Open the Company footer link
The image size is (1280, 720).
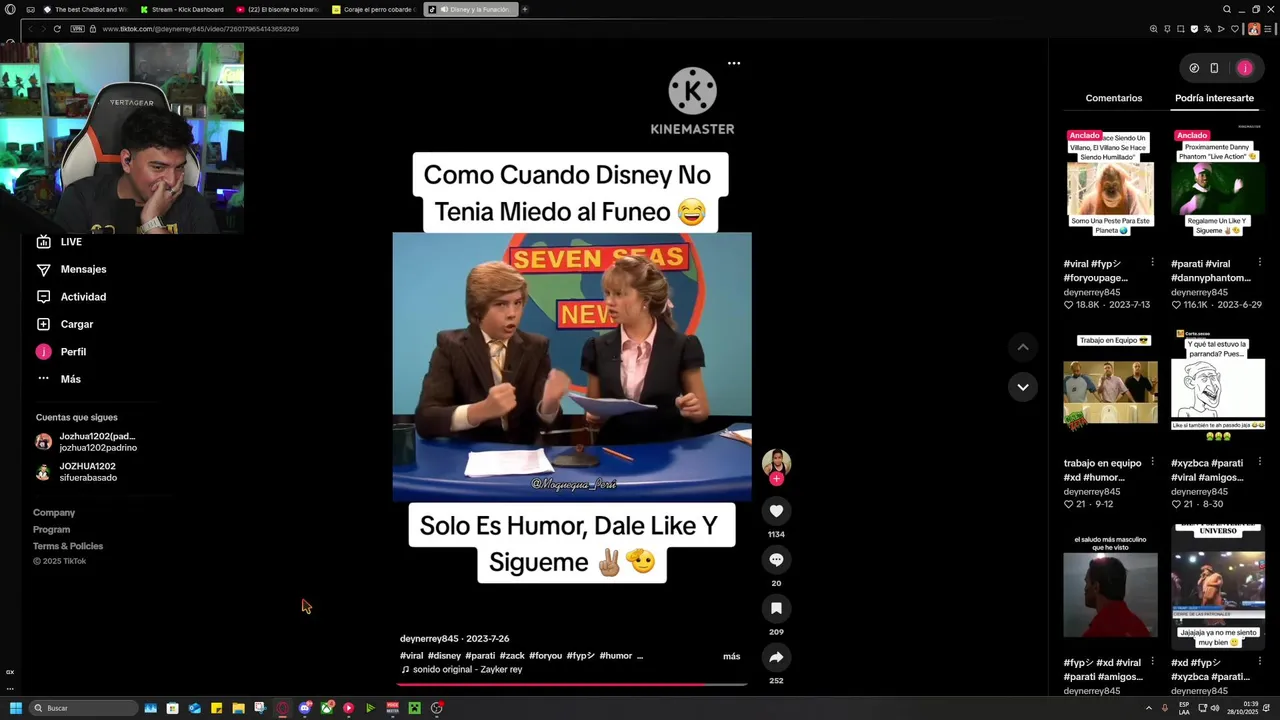tap(54, 512)
